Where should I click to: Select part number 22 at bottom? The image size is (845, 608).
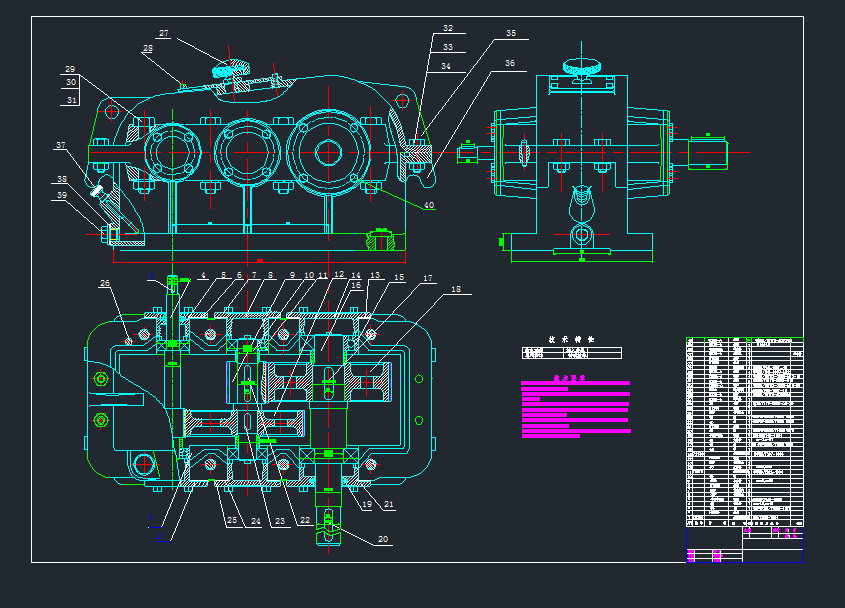pos(304,521)
